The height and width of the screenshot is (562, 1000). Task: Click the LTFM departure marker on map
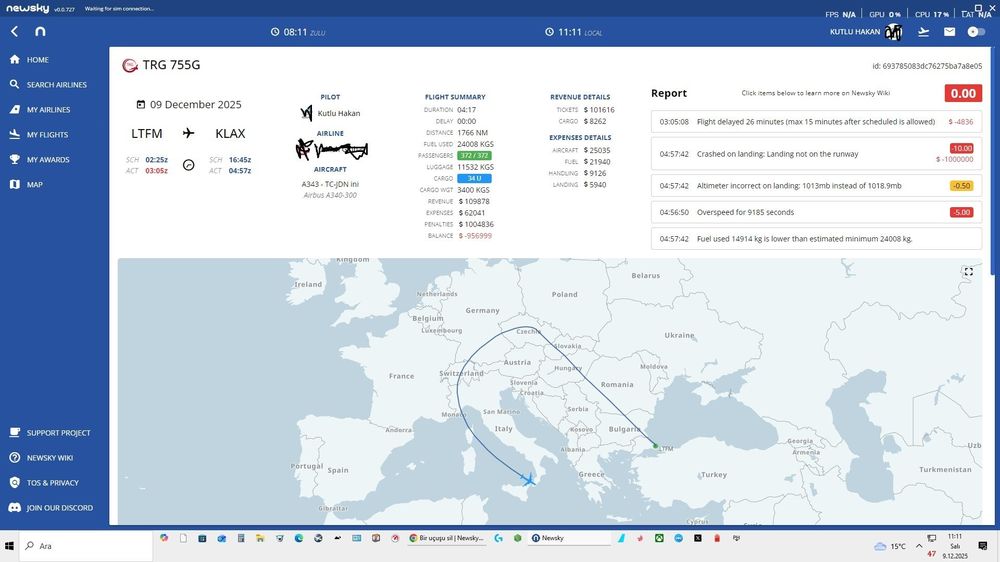655,446
